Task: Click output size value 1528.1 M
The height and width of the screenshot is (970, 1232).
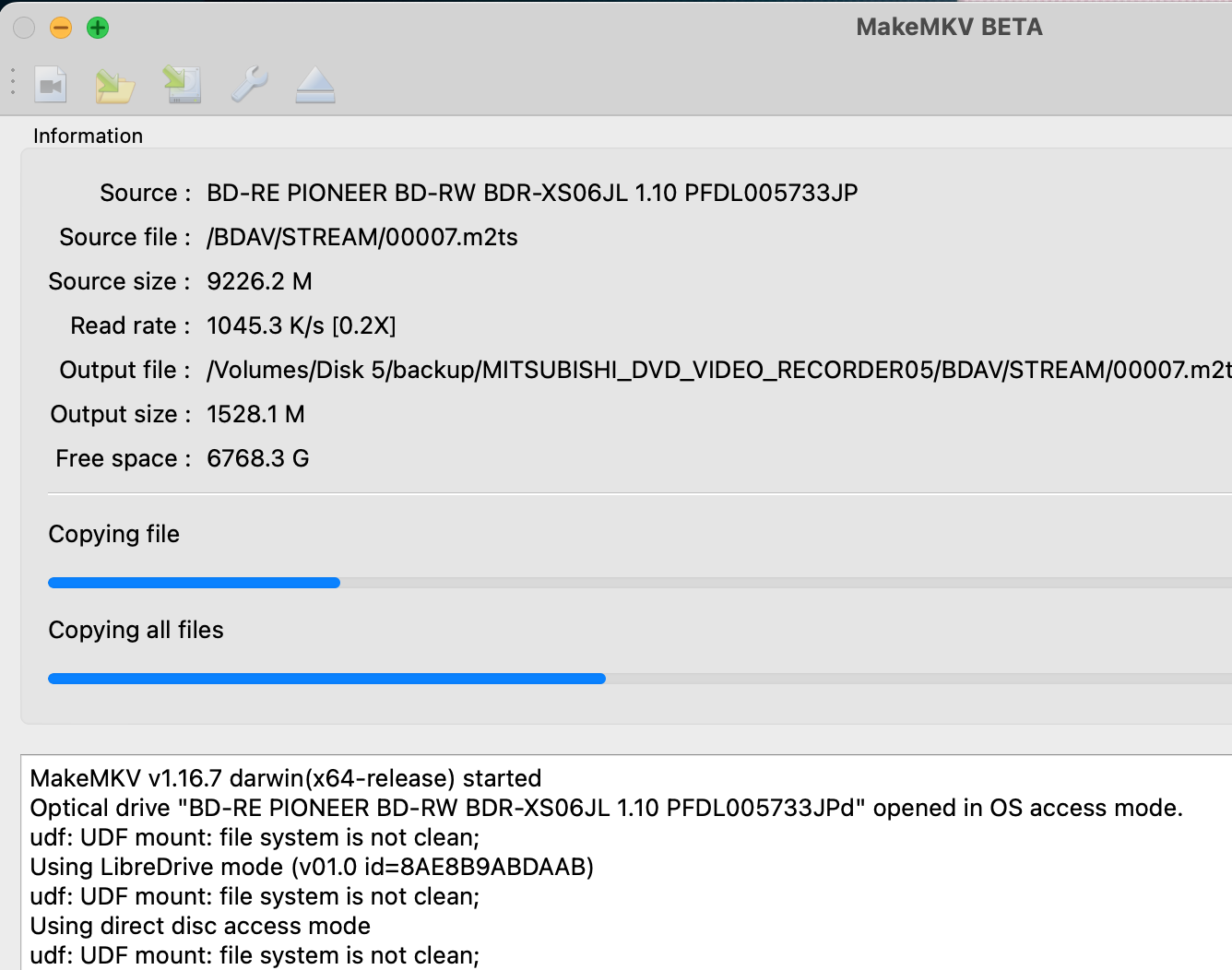Action: pyautogui.click(x=255, y=414)
